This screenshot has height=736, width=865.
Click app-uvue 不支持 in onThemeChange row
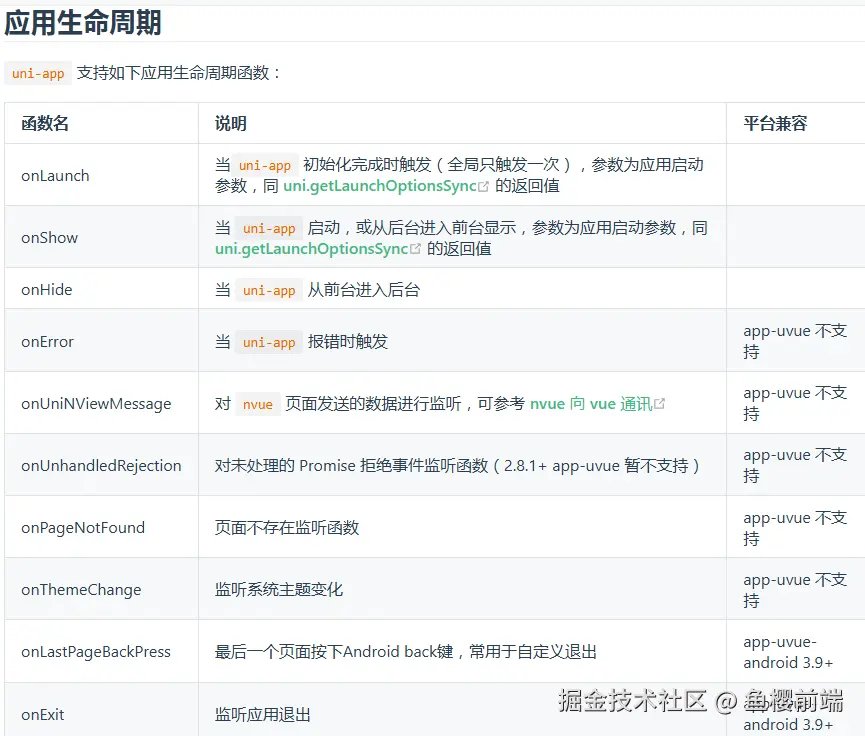(x=794, y=590)
